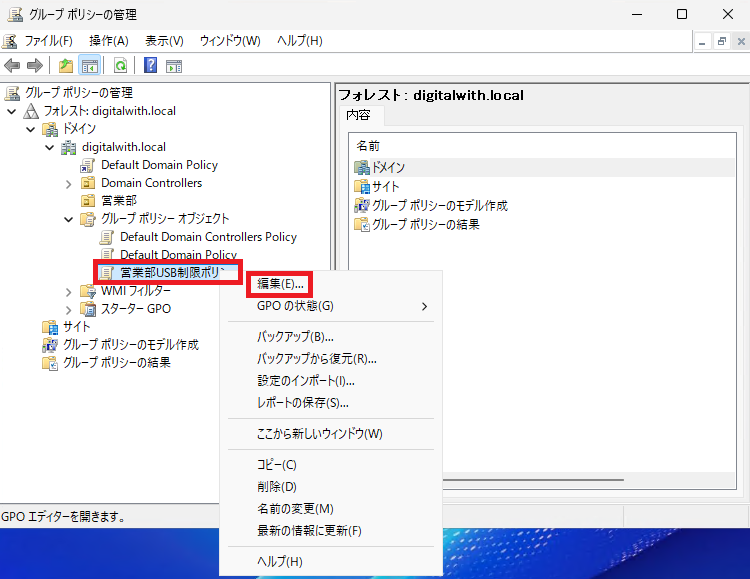This screenshot has height=579, width=750.
Task: Select the サイト node in left tree
Action: point(77,327)
